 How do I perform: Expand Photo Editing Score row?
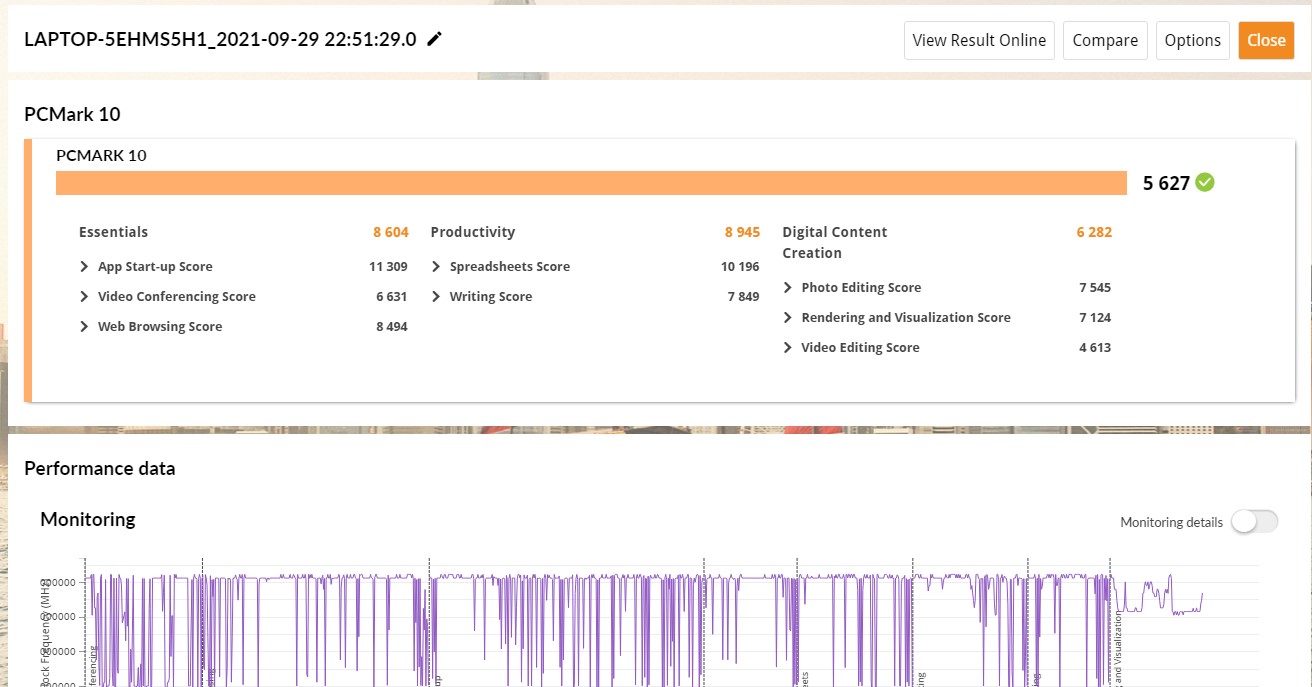(x=789, y=288)
